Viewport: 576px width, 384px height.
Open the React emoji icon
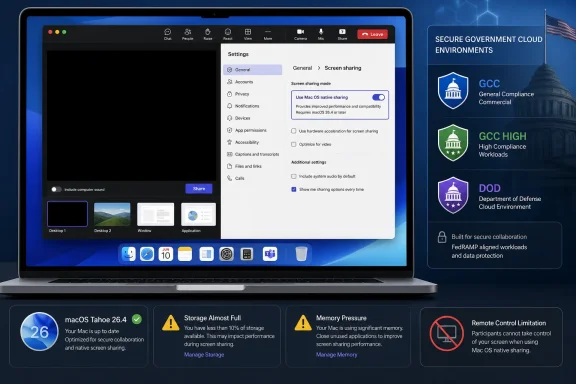[228, 34]
